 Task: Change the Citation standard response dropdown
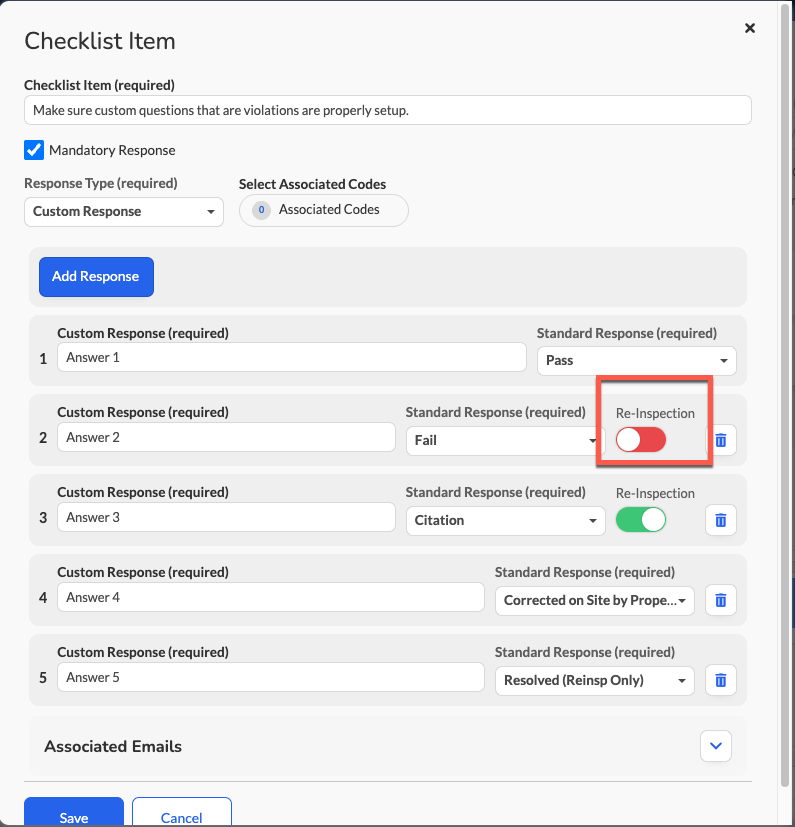505,521
